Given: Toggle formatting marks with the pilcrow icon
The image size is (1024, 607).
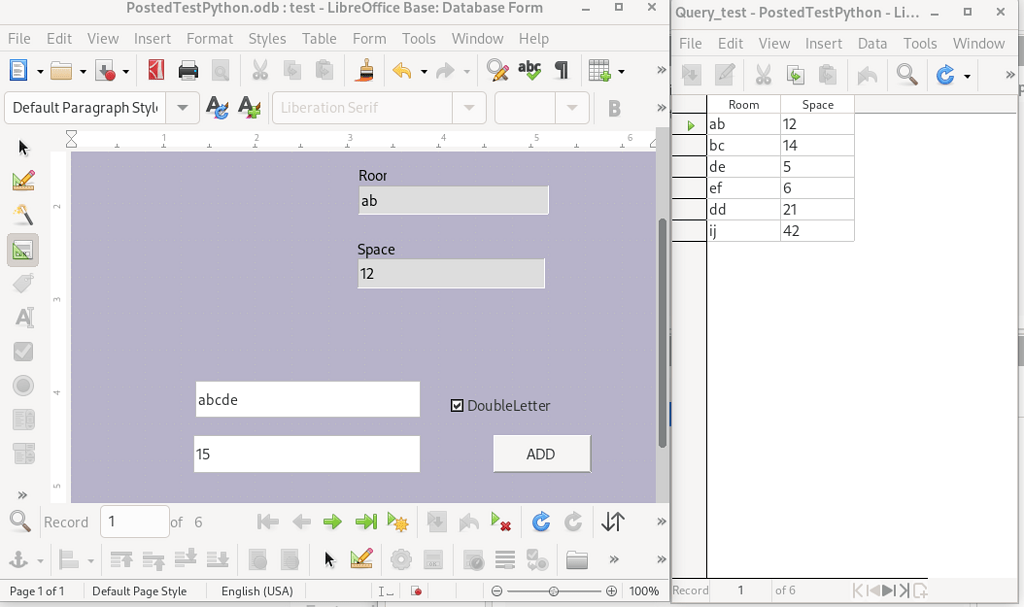Looking at the screenshot, I should click(x=561, y=70).
